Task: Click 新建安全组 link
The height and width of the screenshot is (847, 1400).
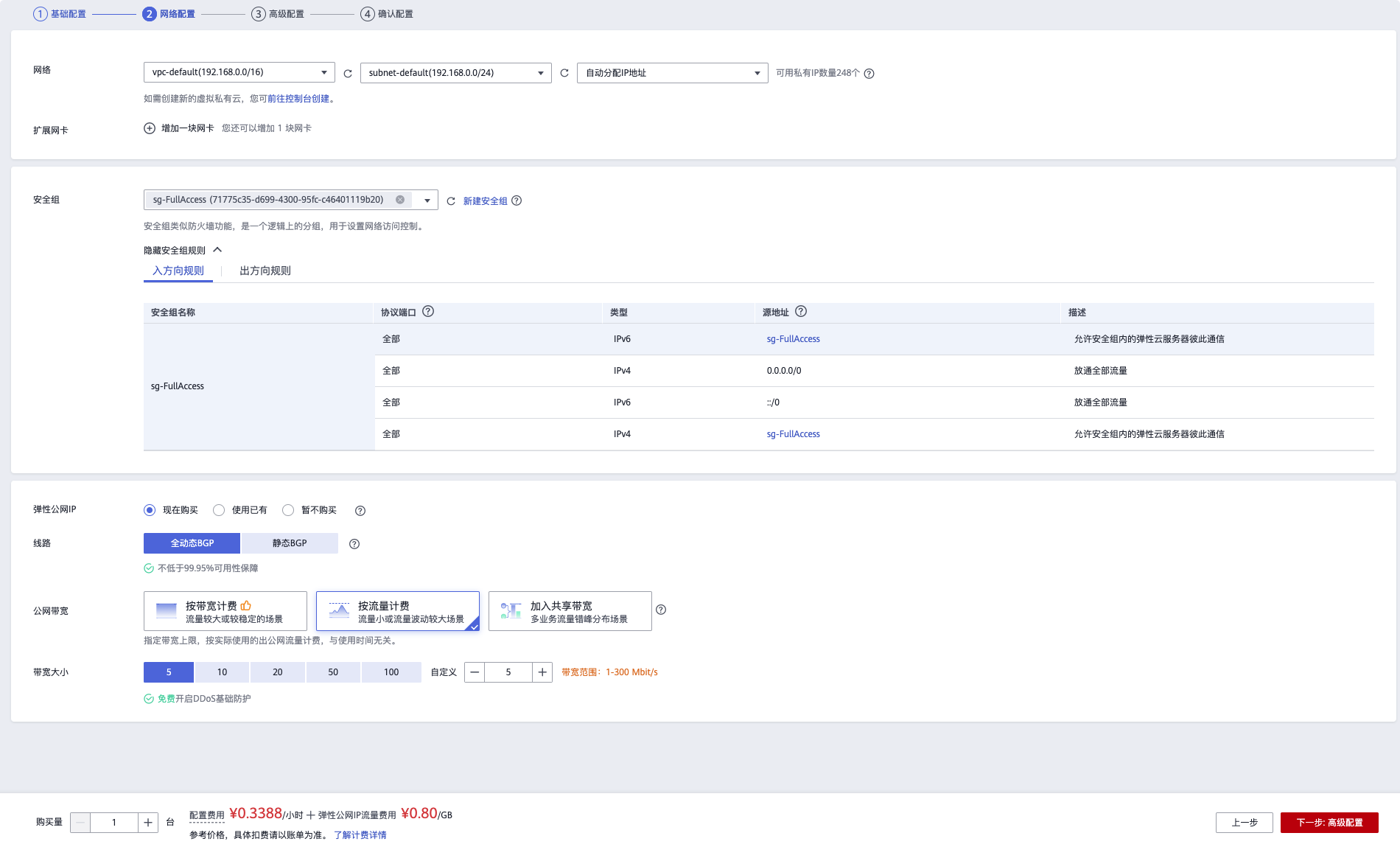Action: 486,201
